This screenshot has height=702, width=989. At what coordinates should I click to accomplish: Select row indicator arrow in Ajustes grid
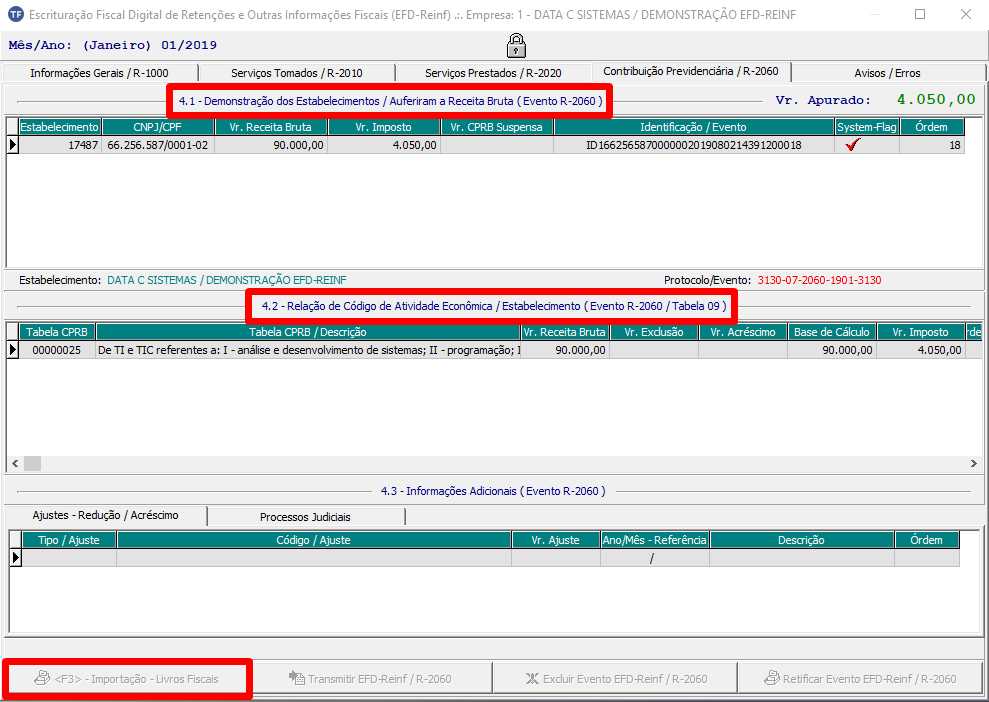15,558
